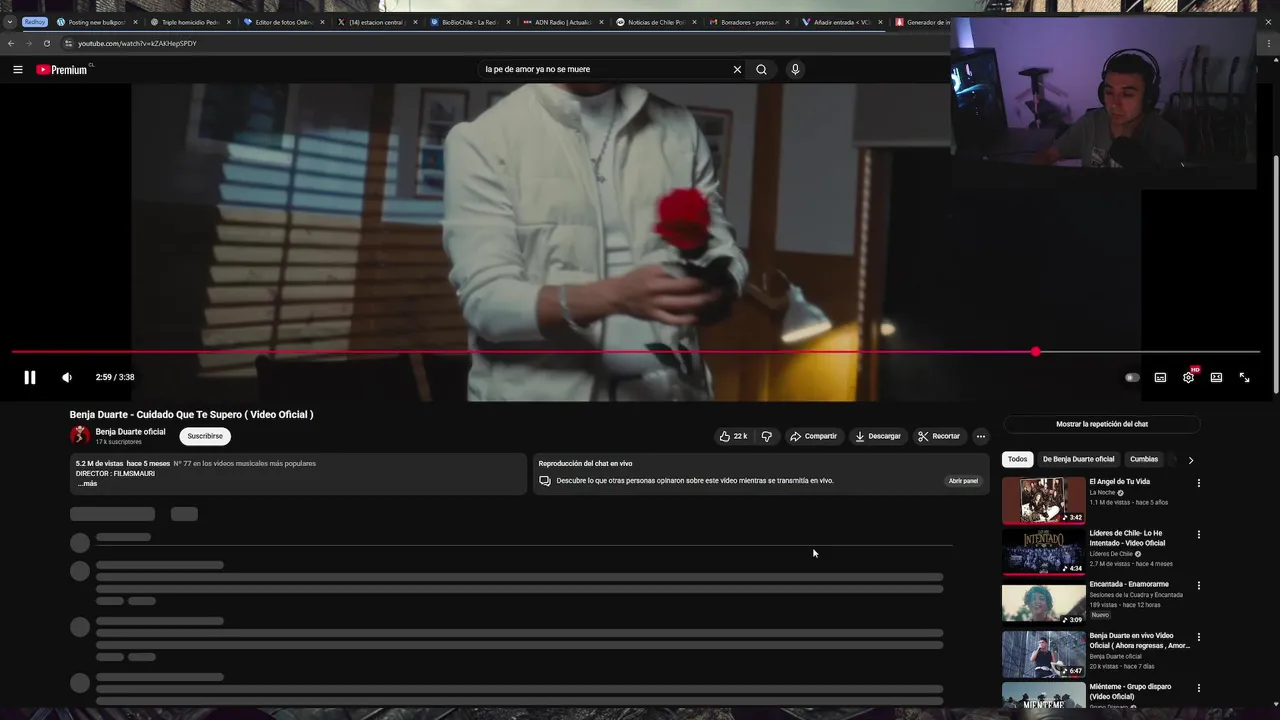
Task: Open the video title Cuidado Que Te Supero
Action: click(x=191, y=415)
